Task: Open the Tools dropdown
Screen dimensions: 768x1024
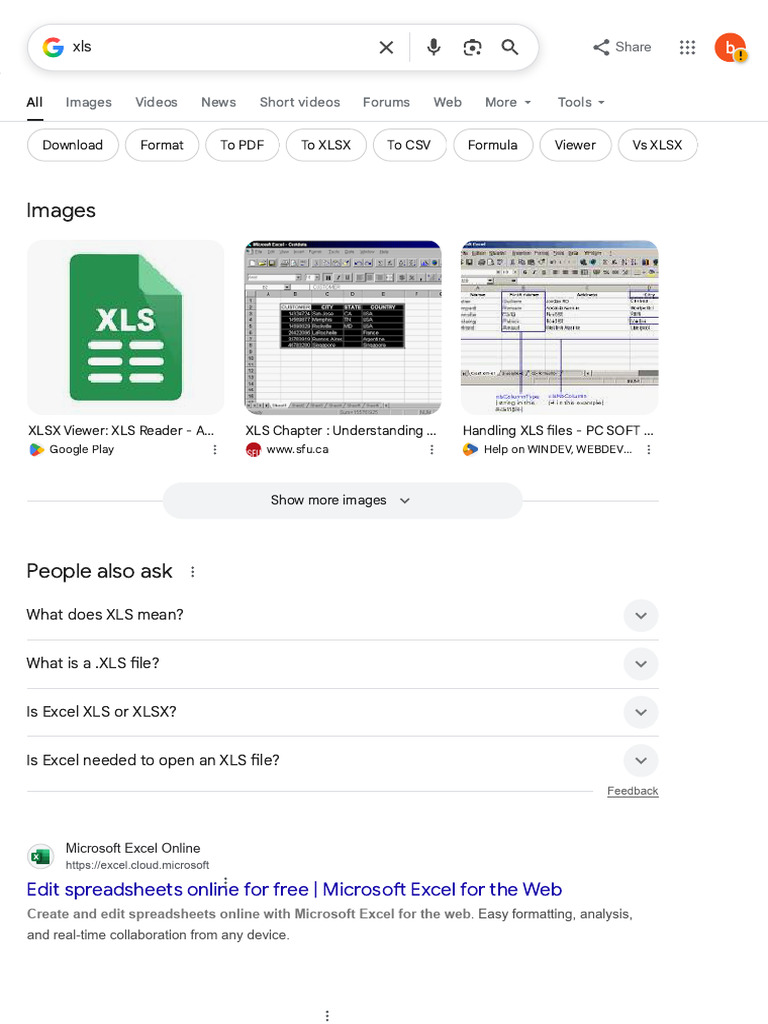Action: tap(581, 102)
